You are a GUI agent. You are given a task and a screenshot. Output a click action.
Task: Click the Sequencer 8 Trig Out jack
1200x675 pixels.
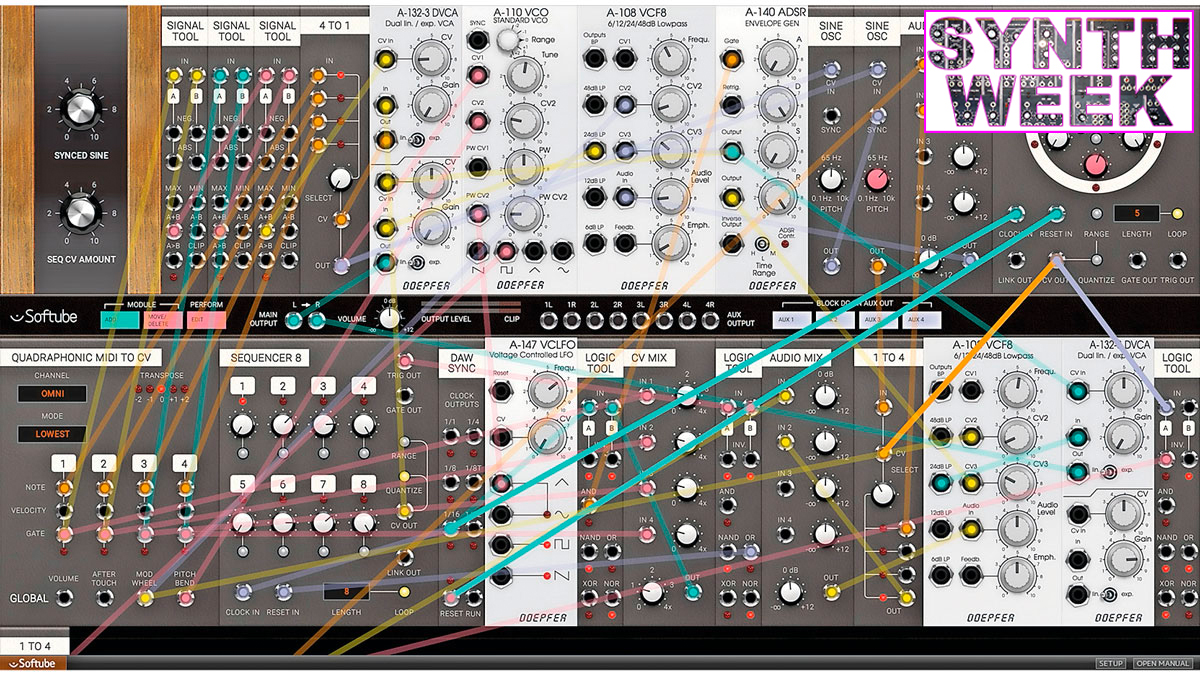click(x=406, y=360)
